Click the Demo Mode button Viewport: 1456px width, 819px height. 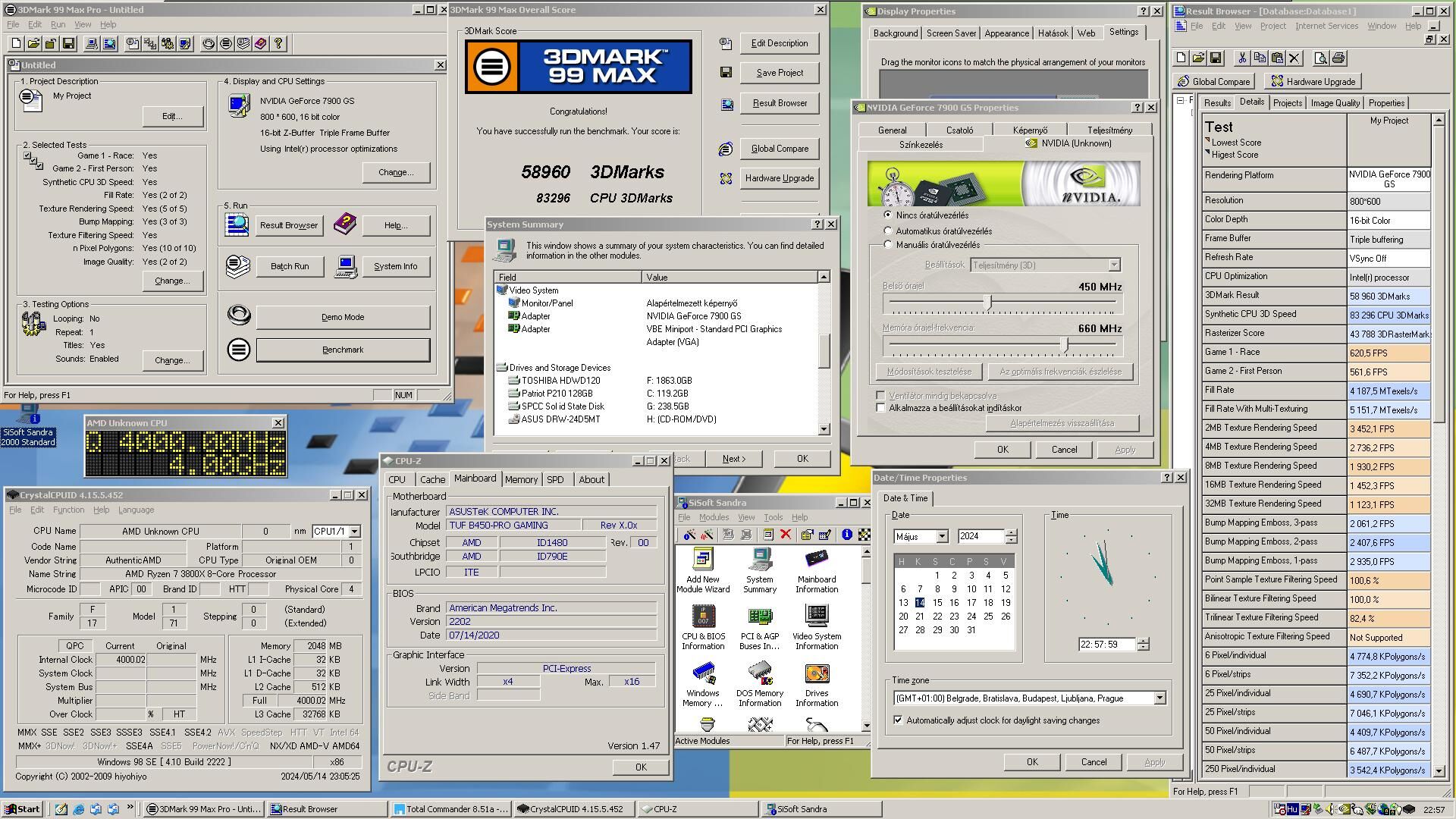[x=343, y=318]
